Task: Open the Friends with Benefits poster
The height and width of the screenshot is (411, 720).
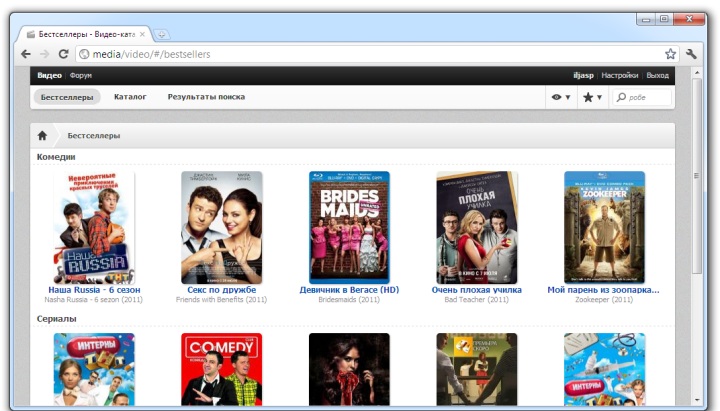Action: [x=222, y=227]
